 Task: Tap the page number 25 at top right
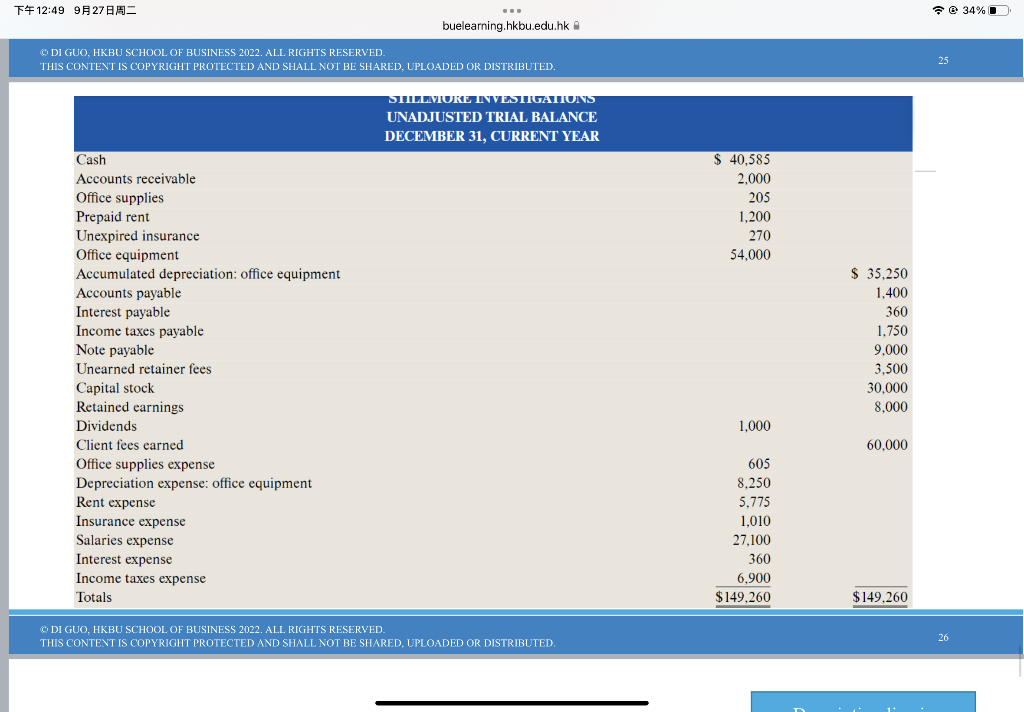pyautogui.click(x=942, y=60)
